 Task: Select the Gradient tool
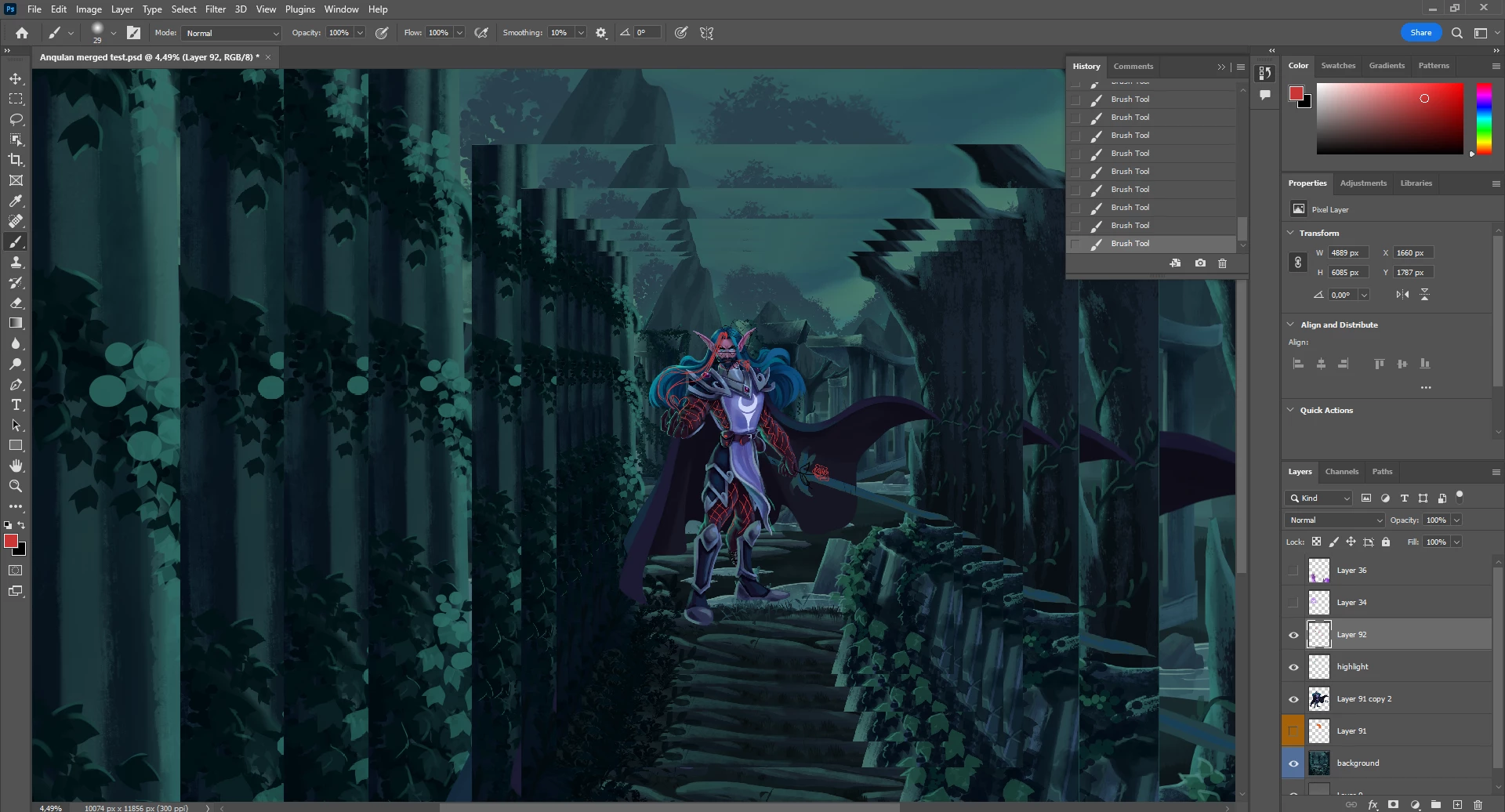click(16, 323)
